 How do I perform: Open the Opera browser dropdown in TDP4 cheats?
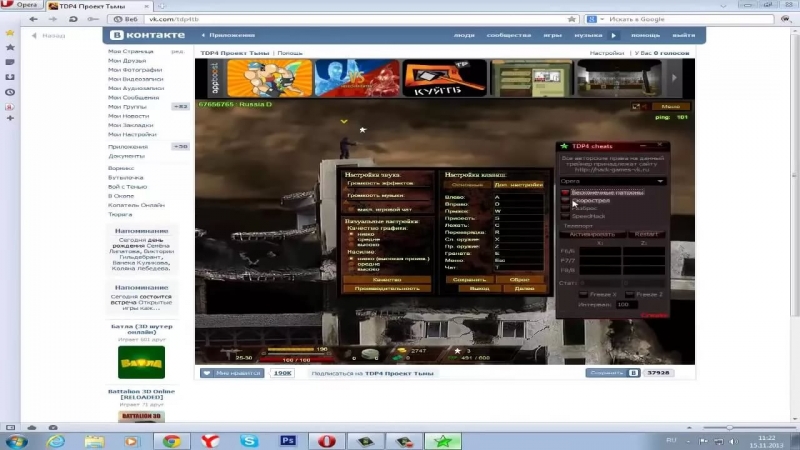point(612,181)
